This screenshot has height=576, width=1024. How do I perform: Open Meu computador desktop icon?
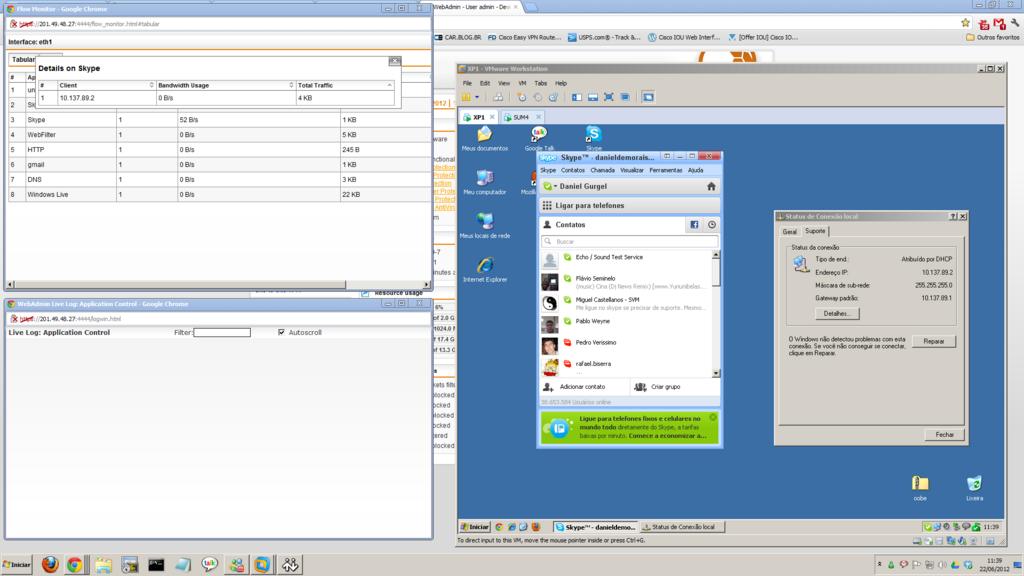point(485,182)
